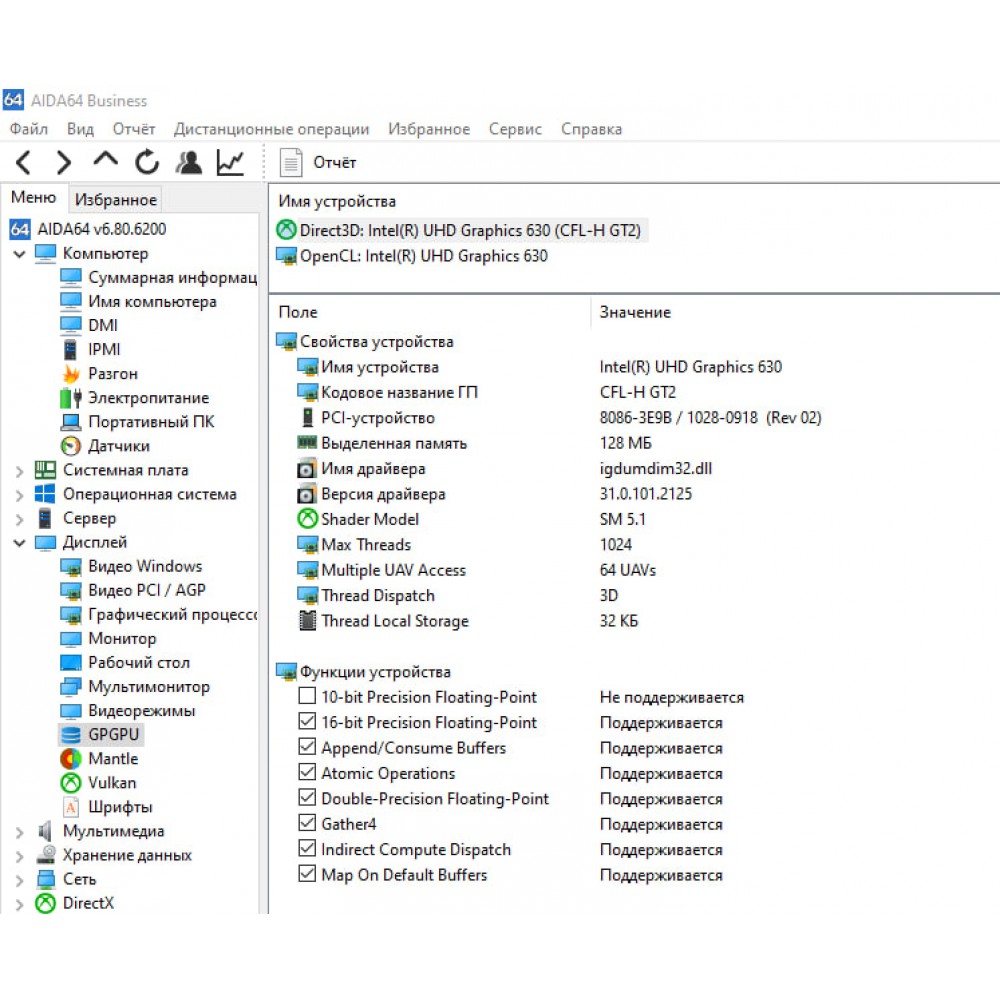Switch to the Избранное side panel tab
This screenshot has height=1000, width=1000.
[x=115, y=200]
